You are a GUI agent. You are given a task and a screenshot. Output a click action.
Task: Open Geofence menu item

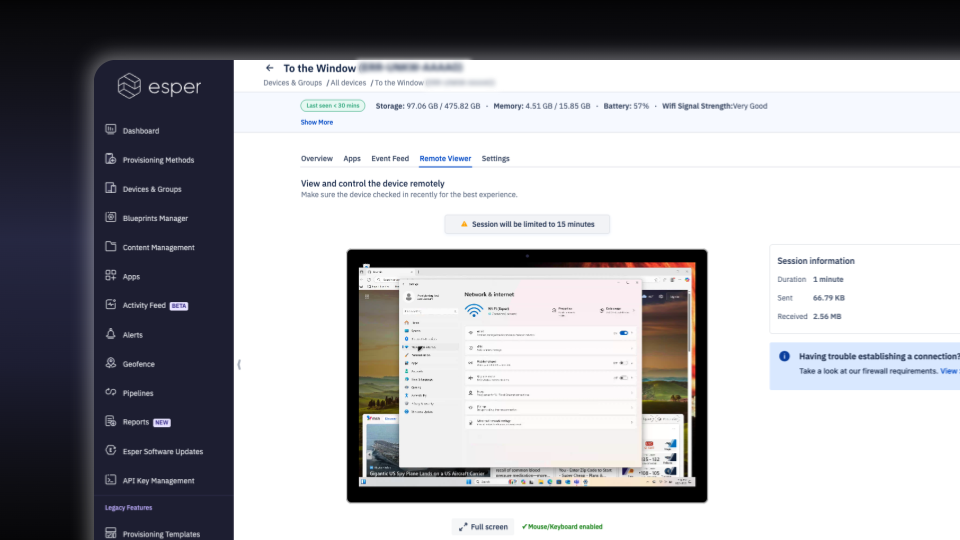coord(138,364)
